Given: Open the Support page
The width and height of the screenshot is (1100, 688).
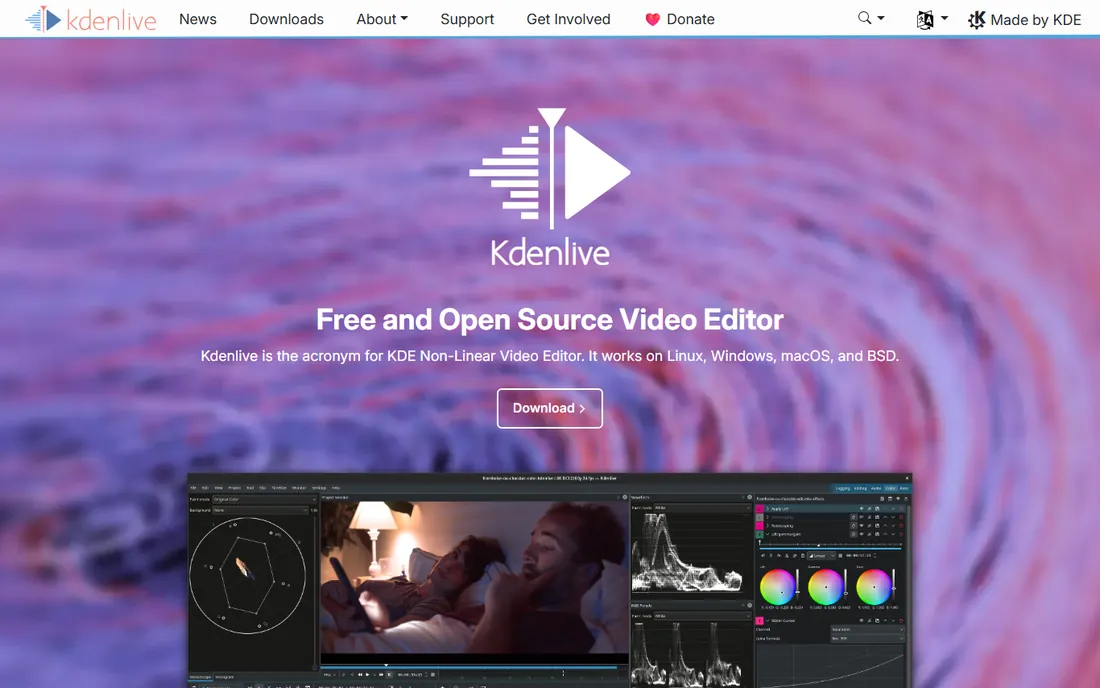Looking at the screenshot, I should click(x=467, y=19).
